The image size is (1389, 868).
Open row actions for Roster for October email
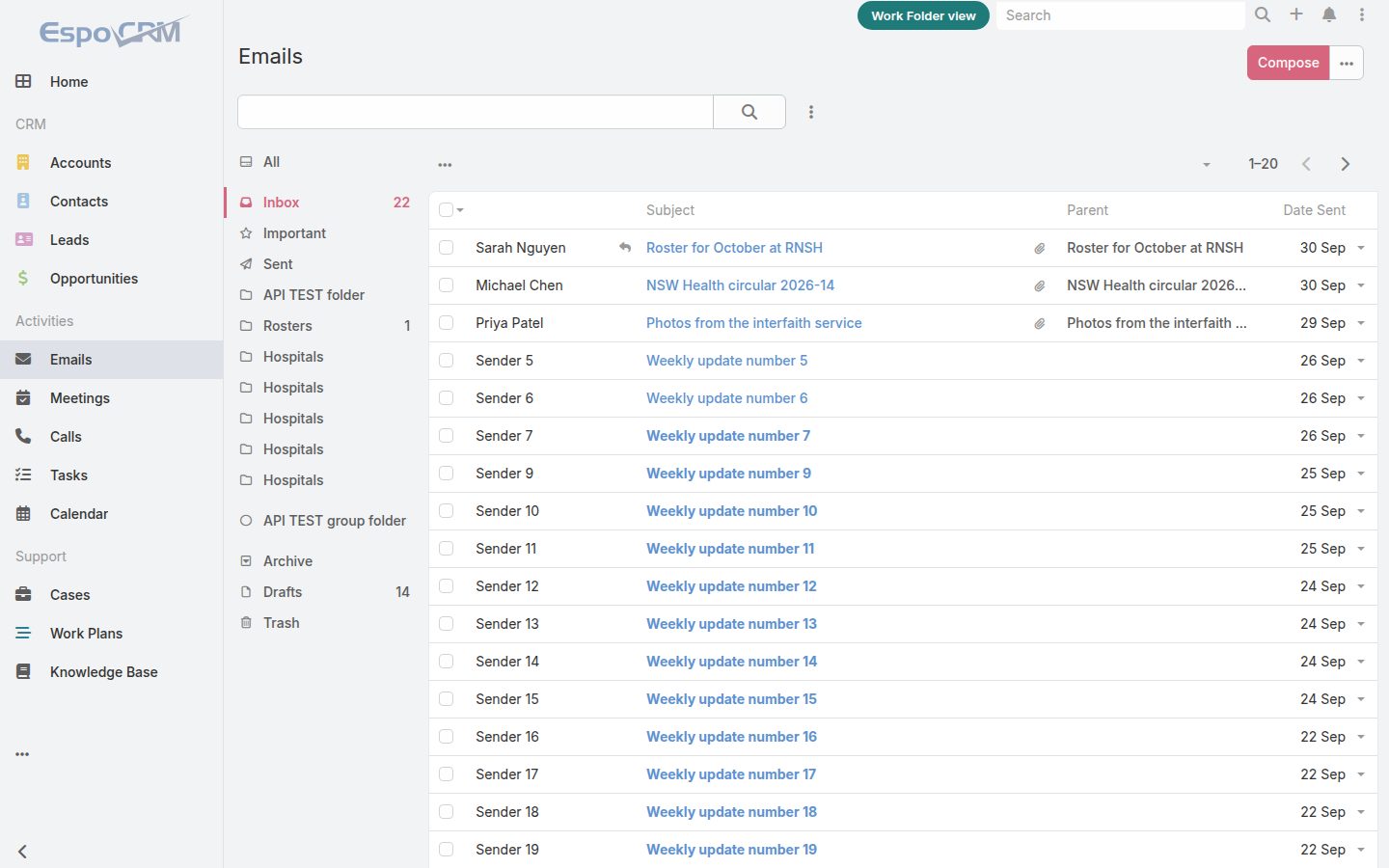pyautogui.click(x=1361, y=248)
